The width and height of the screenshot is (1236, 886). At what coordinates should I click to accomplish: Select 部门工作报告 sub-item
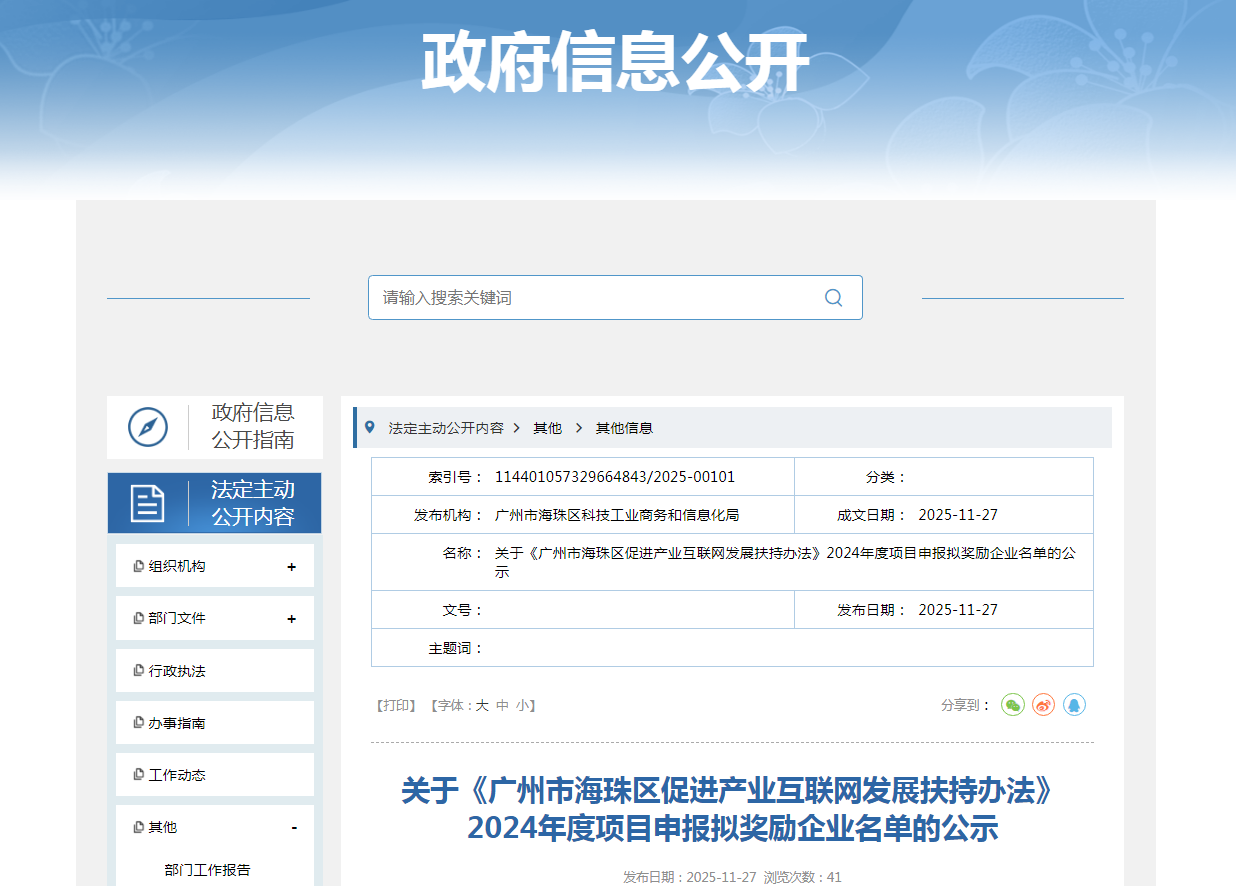[207, 870]
